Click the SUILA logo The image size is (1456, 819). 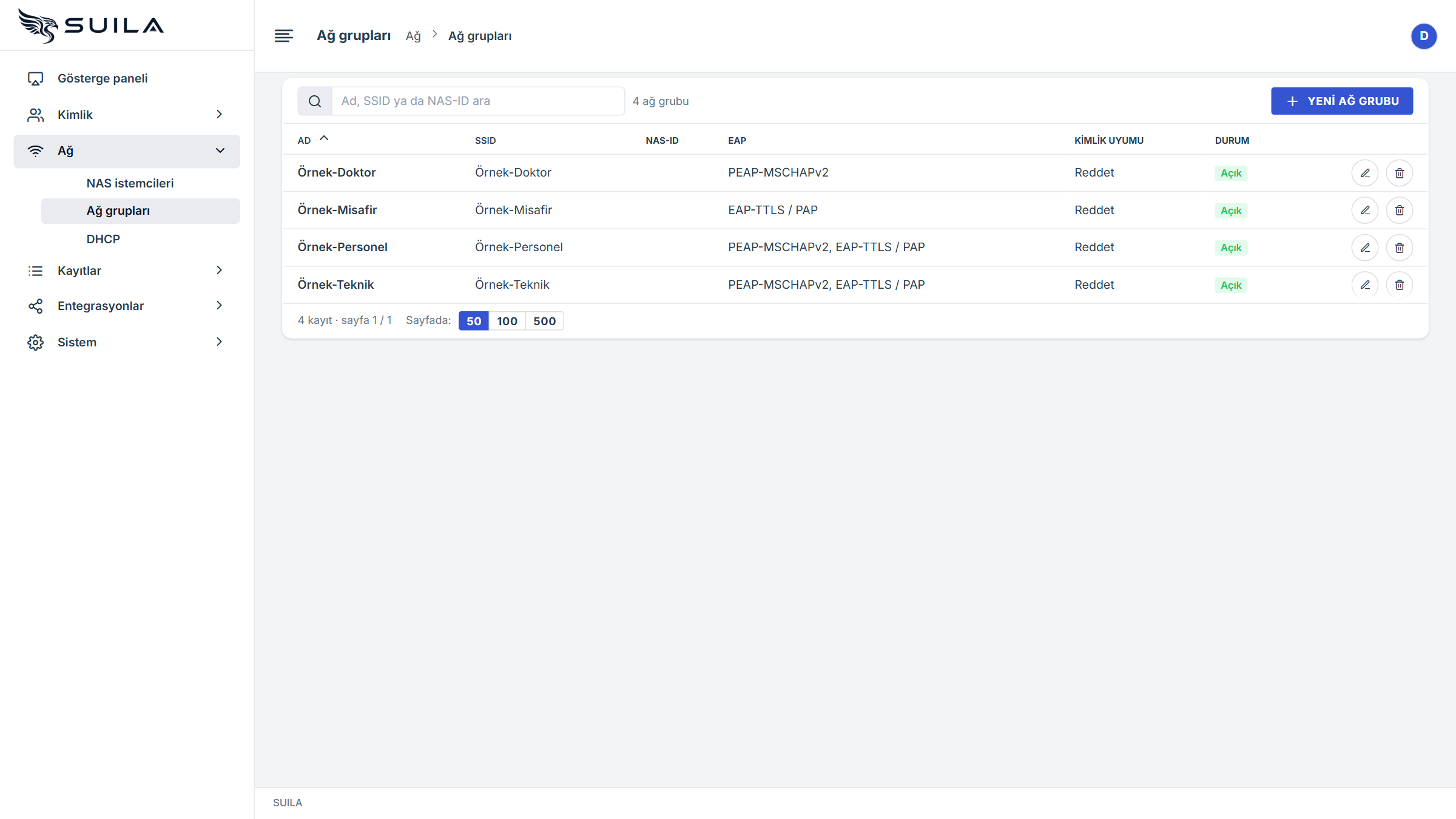point(91,25)
